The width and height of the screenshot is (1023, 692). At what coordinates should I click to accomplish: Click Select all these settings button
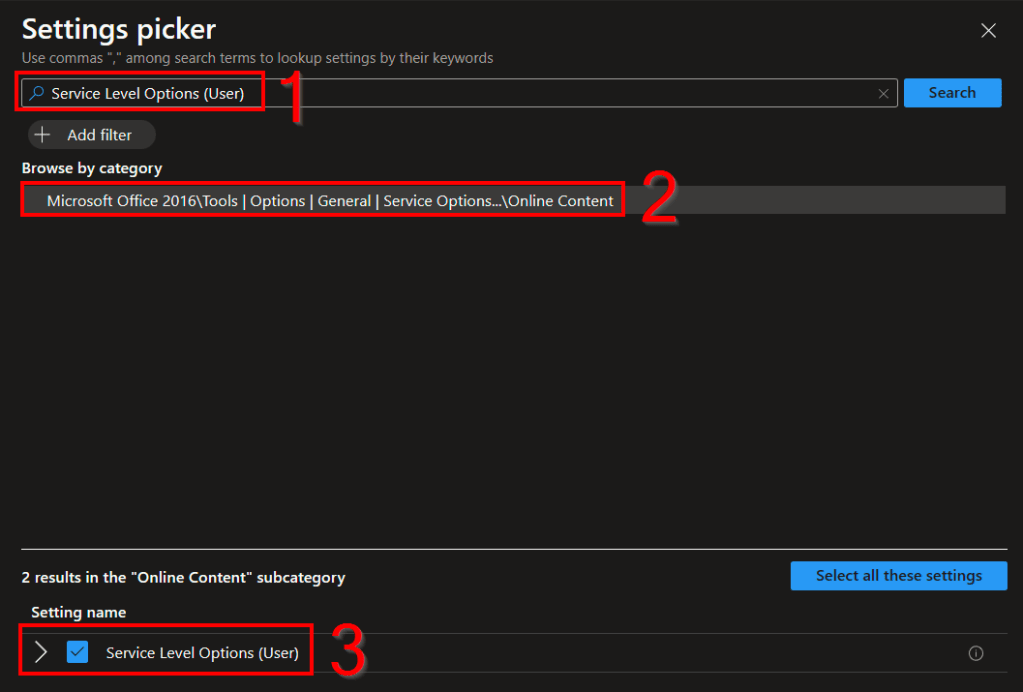[x=898, y=575]
